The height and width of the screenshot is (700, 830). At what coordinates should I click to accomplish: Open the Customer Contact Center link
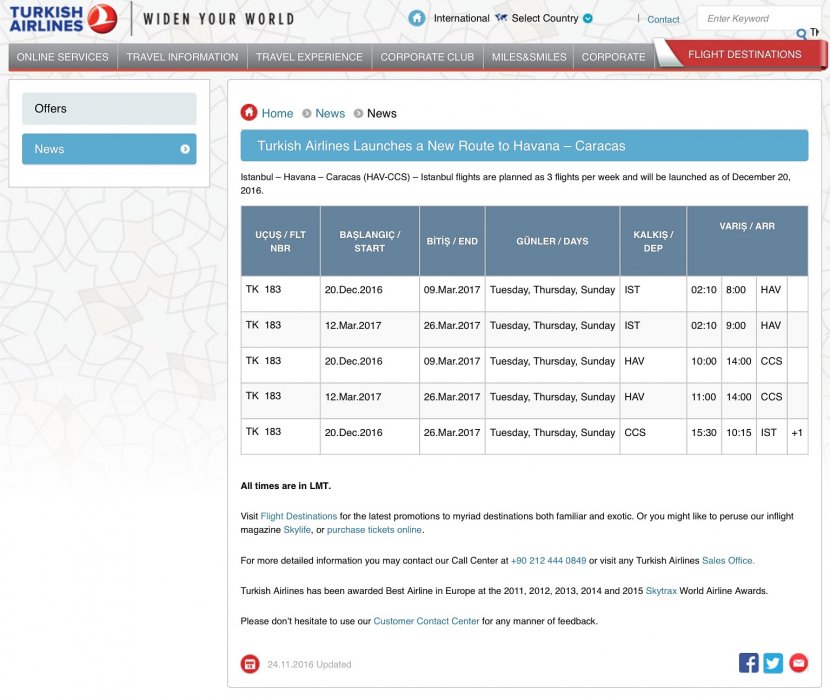click(426, 621)
